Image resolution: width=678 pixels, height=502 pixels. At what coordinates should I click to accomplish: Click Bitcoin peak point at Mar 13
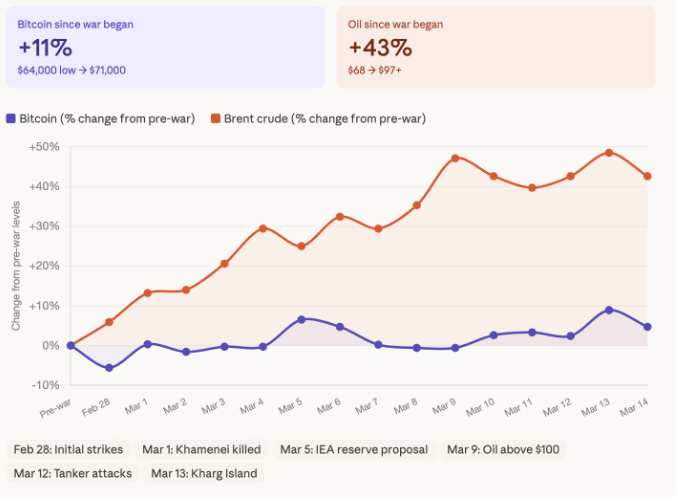609,310
